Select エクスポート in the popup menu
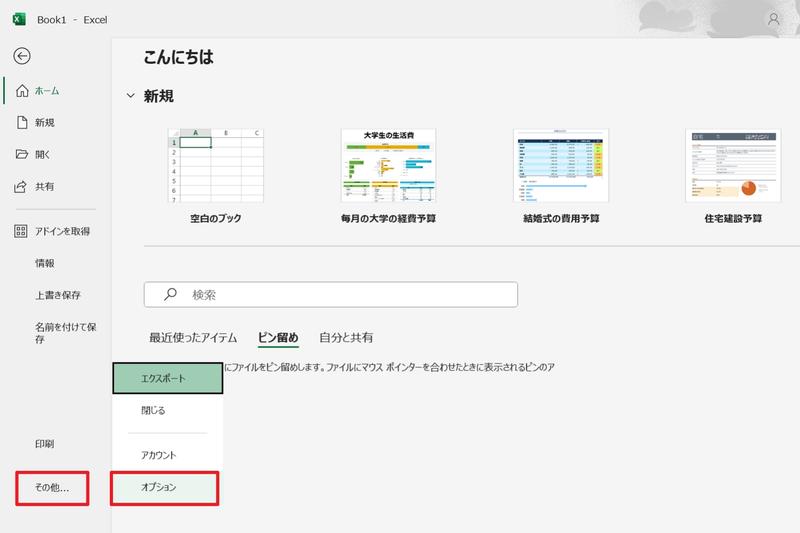 [x=168, y=378]
